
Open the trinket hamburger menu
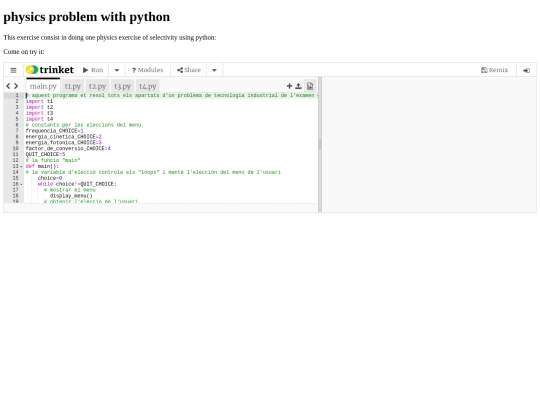click(13, 70)
